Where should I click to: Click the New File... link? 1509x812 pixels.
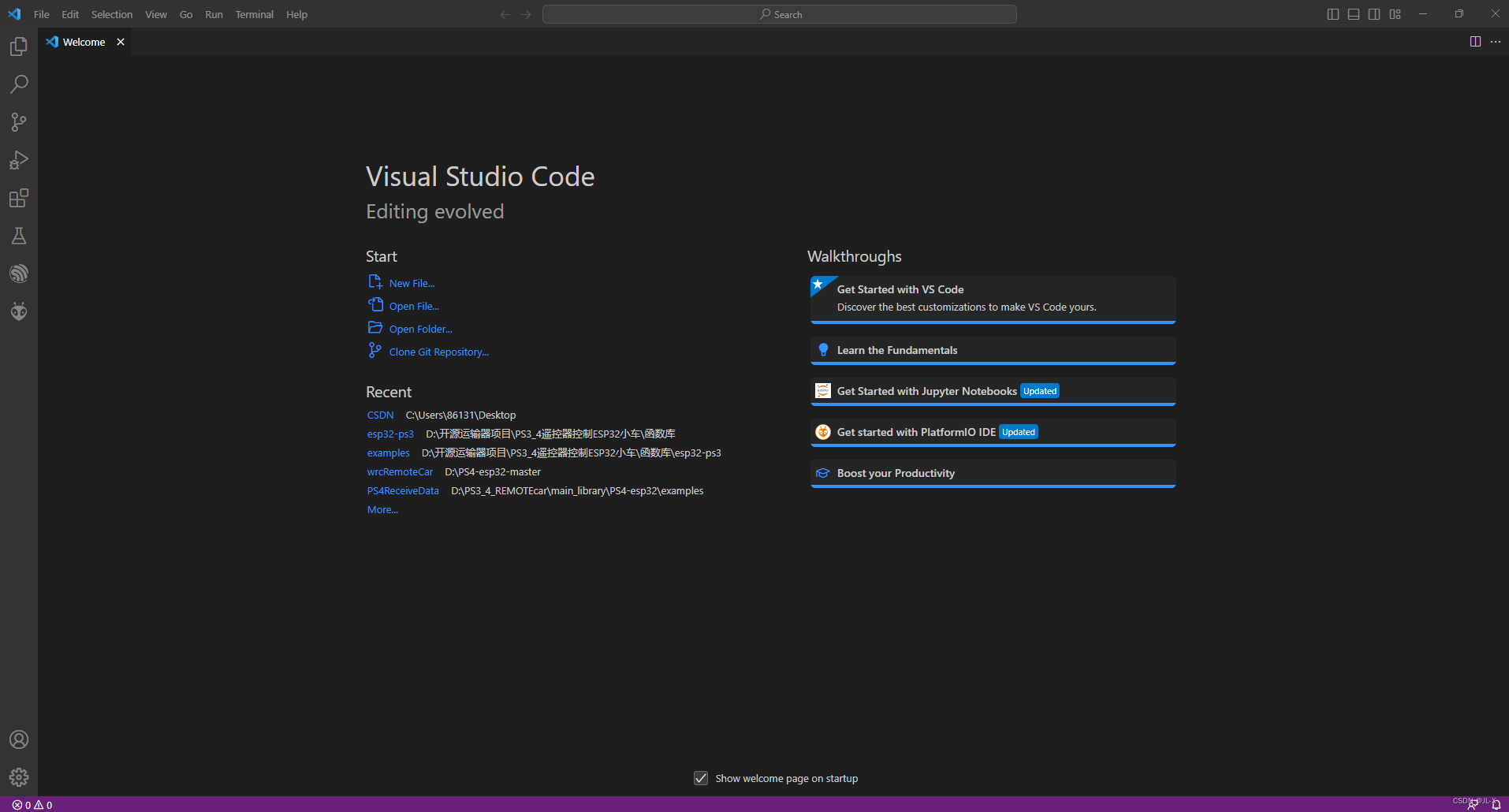tap(412, 284)
